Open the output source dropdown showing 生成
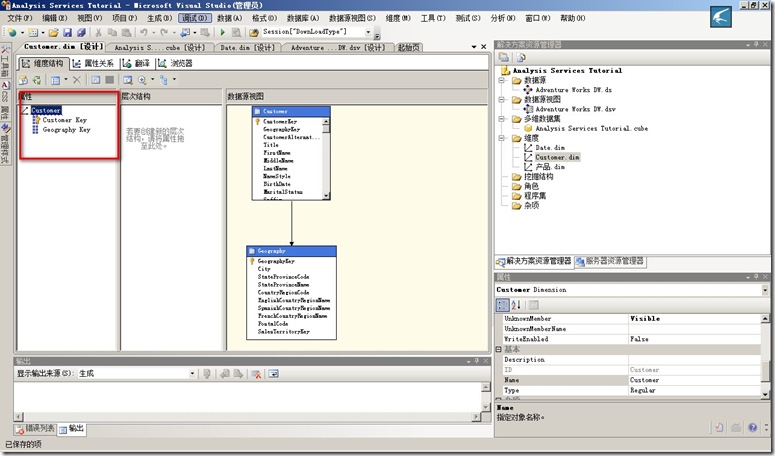This screenshot has height=456, width=775. (x=192, y=374)
